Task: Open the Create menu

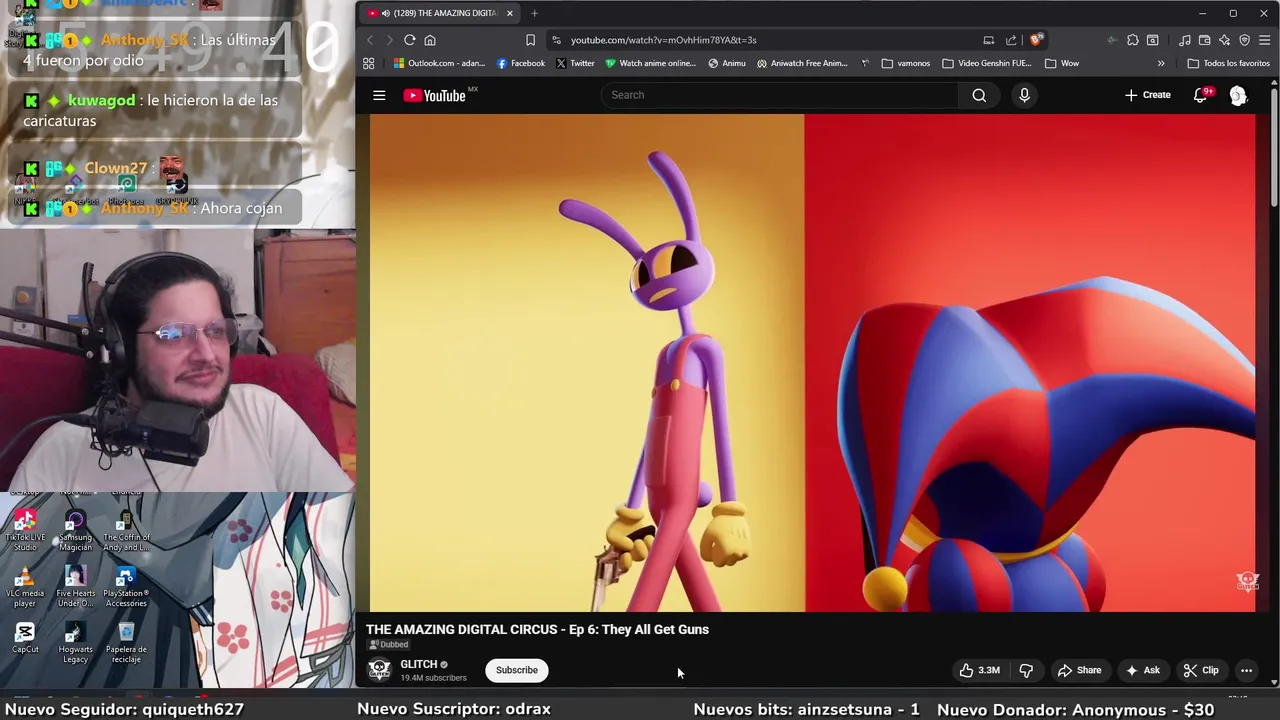Action: pyautogui.click(x=1147, y=95)
